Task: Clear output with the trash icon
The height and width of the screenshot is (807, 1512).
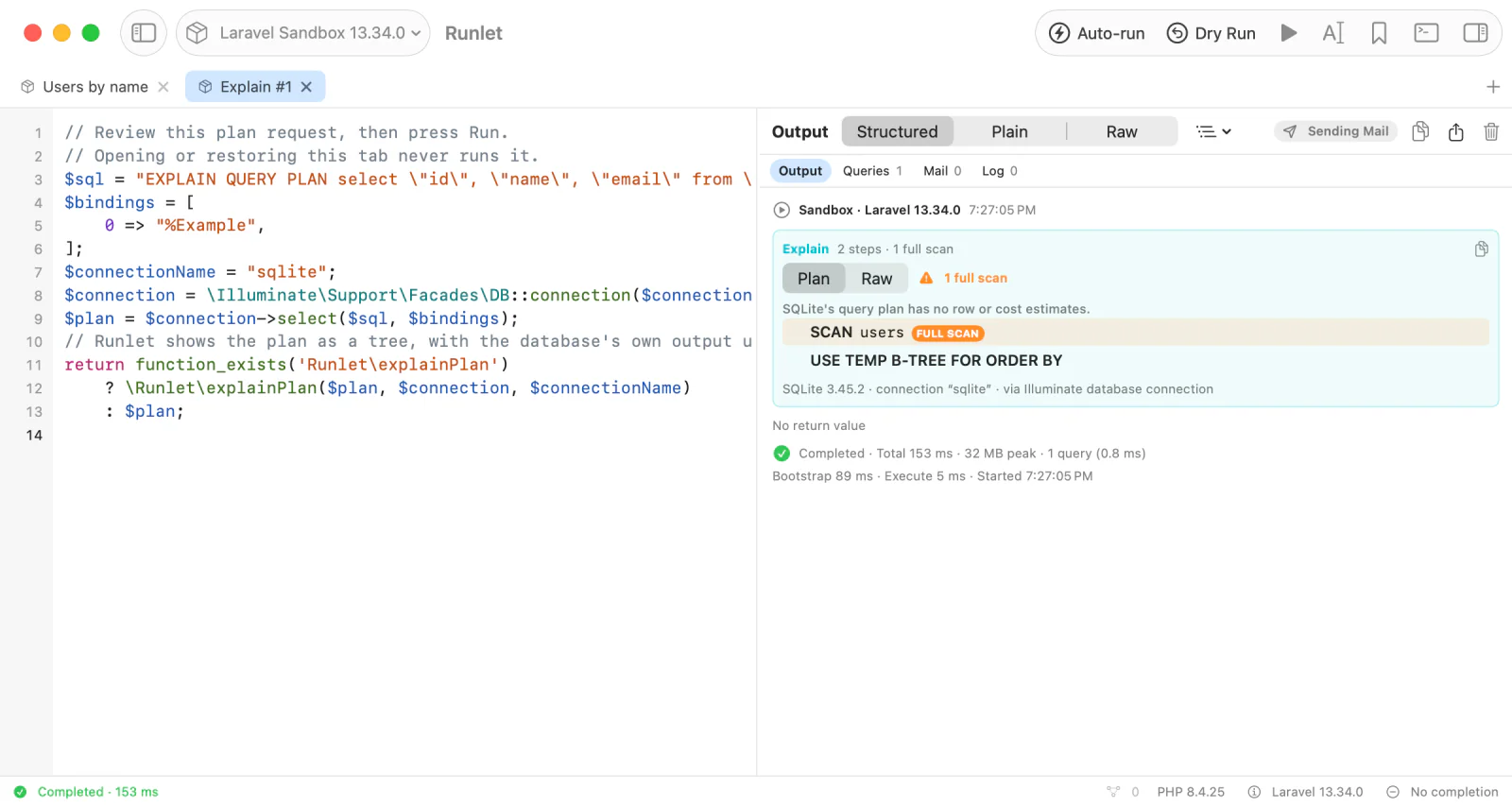Action: [1491, 131]
